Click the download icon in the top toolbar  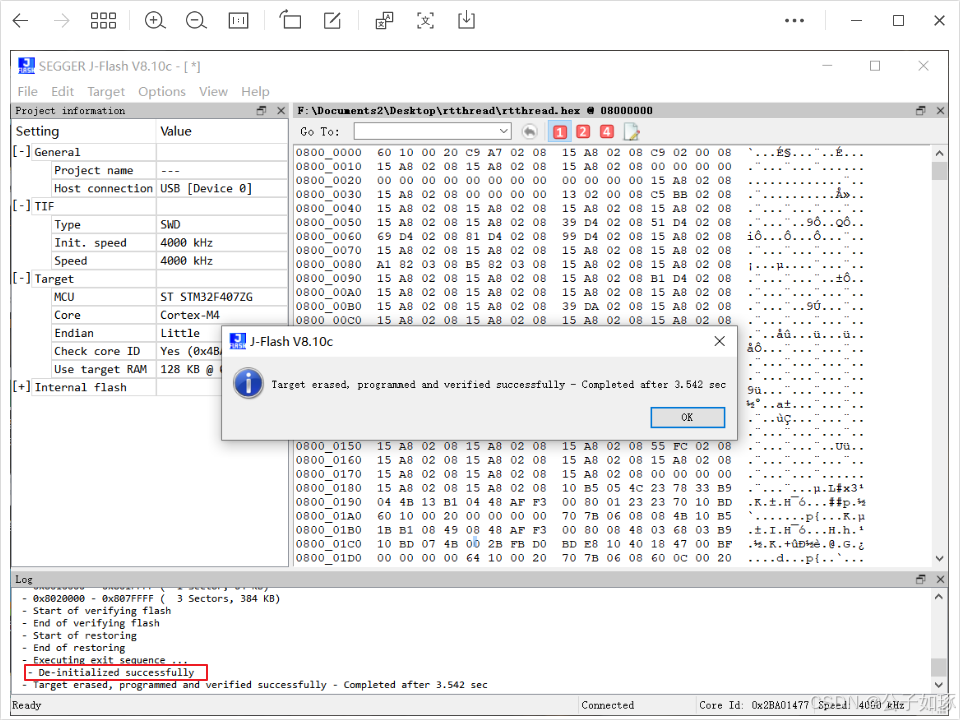pyautogui.click(x=466, y=20)
